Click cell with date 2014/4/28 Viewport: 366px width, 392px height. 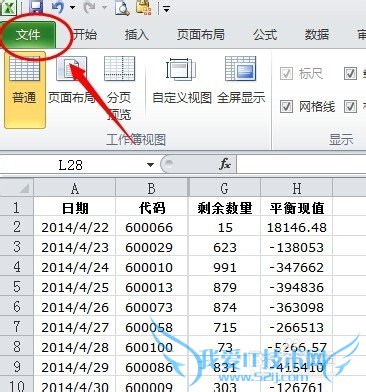pos(75,347)
